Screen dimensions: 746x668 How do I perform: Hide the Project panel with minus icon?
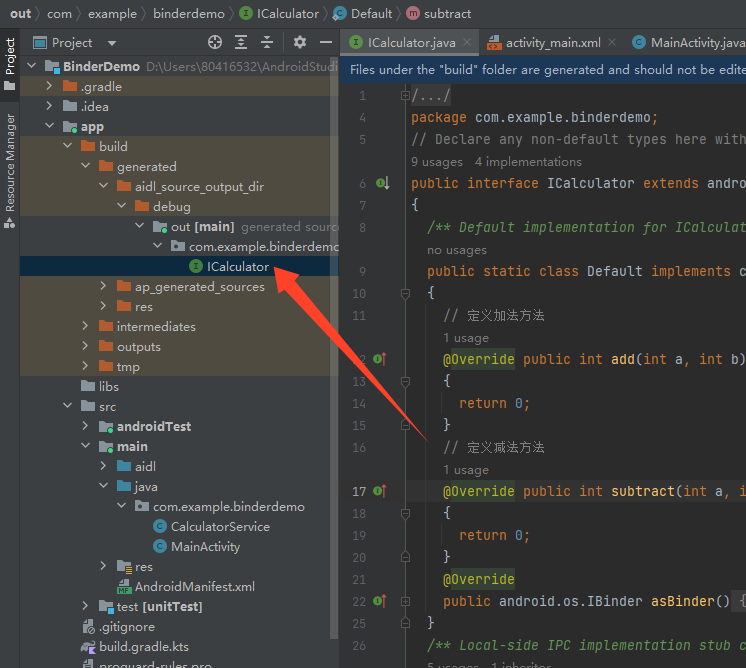tap(326, 42)
